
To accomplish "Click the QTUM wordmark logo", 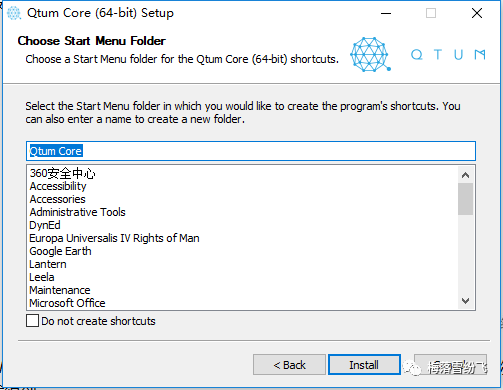I will pos(448,54).
